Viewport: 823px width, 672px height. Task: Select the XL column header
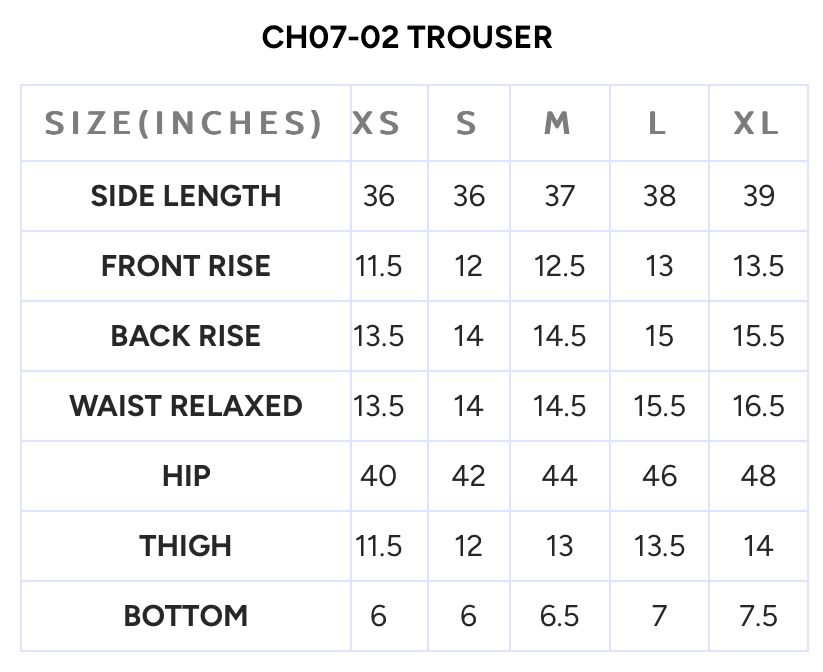click(x=756, y=123)
